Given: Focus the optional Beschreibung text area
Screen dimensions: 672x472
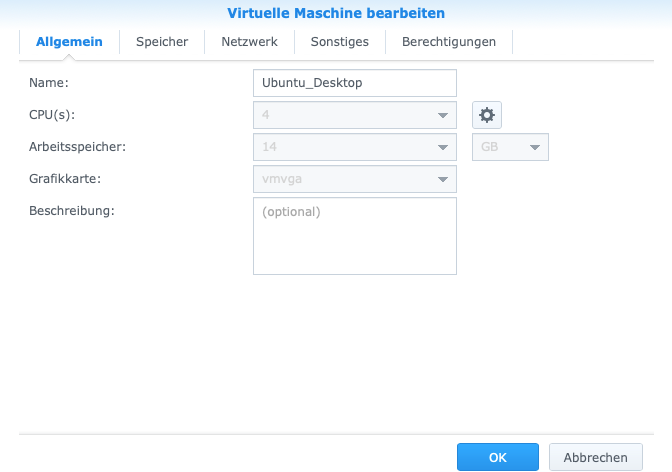Looking at the screenshot, I should pos(355,236).
